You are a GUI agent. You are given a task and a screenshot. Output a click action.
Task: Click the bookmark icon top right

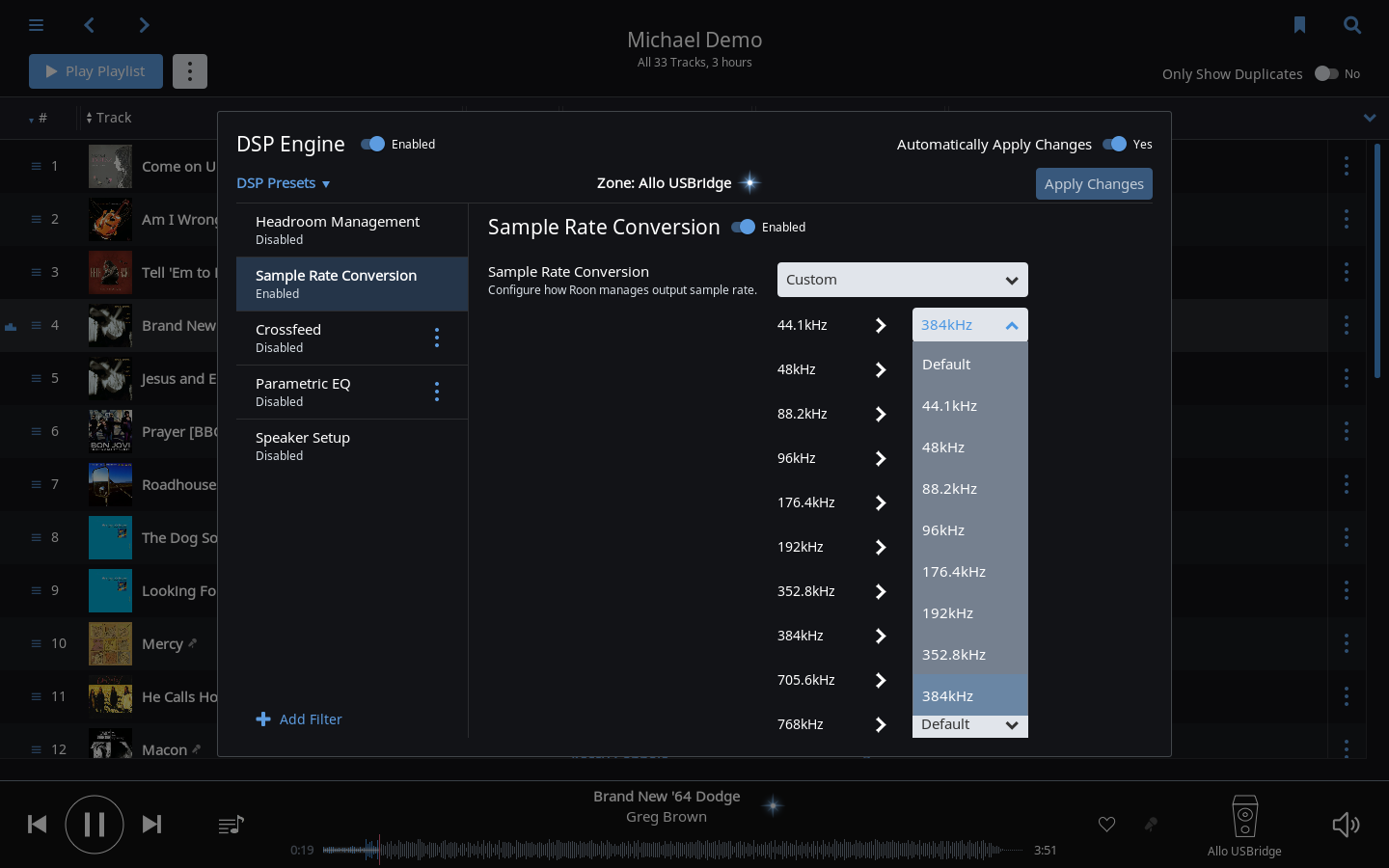1299,24
